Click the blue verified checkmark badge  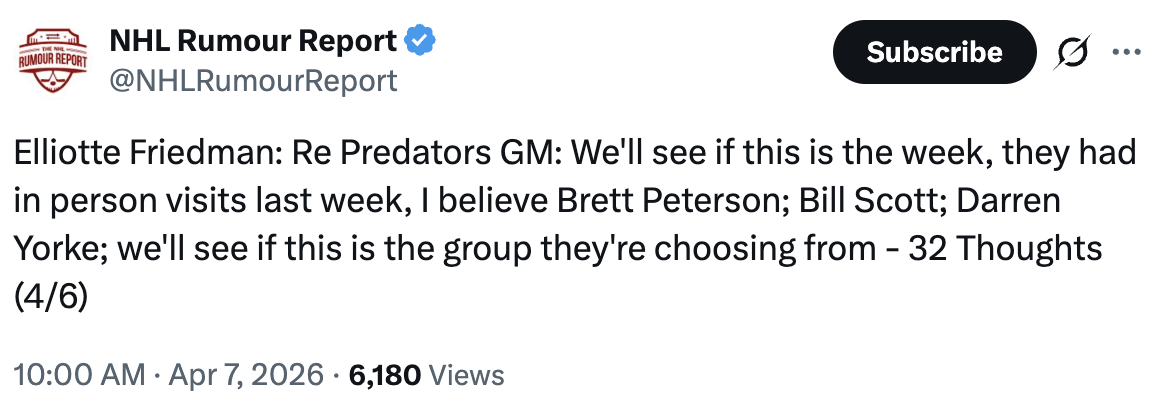421,41
